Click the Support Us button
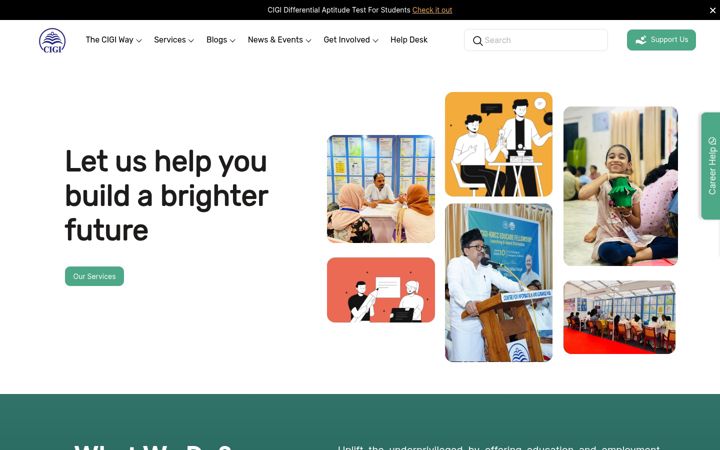 [x=661, y=40]
